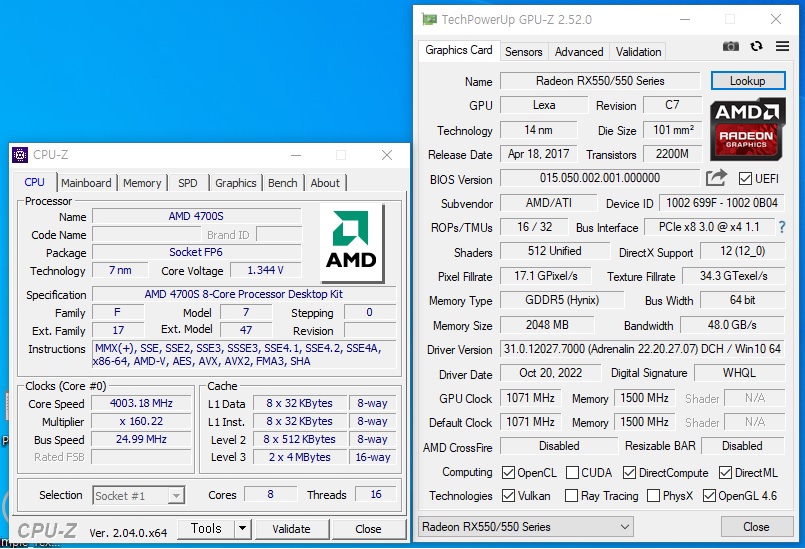Click the Lookup button in GPU-Z
This screenshot has width=805, height=549.
(x=748, y=81)
